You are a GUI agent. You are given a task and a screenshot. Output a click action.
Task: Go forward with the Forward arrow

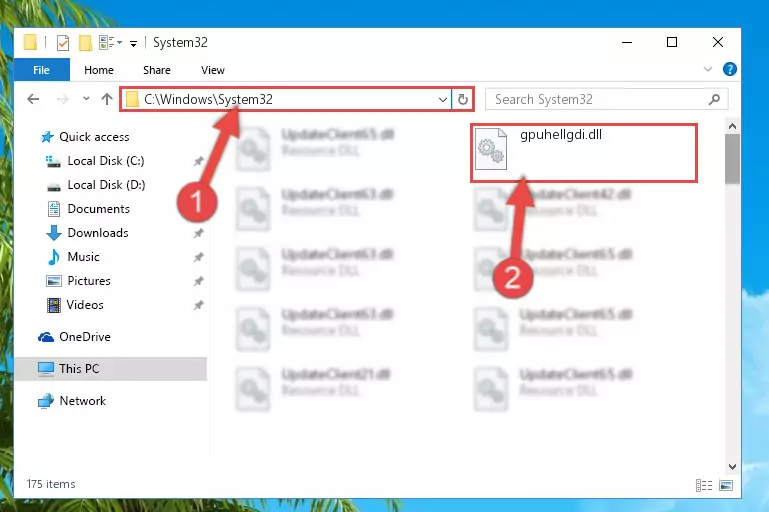pos(63,99)
